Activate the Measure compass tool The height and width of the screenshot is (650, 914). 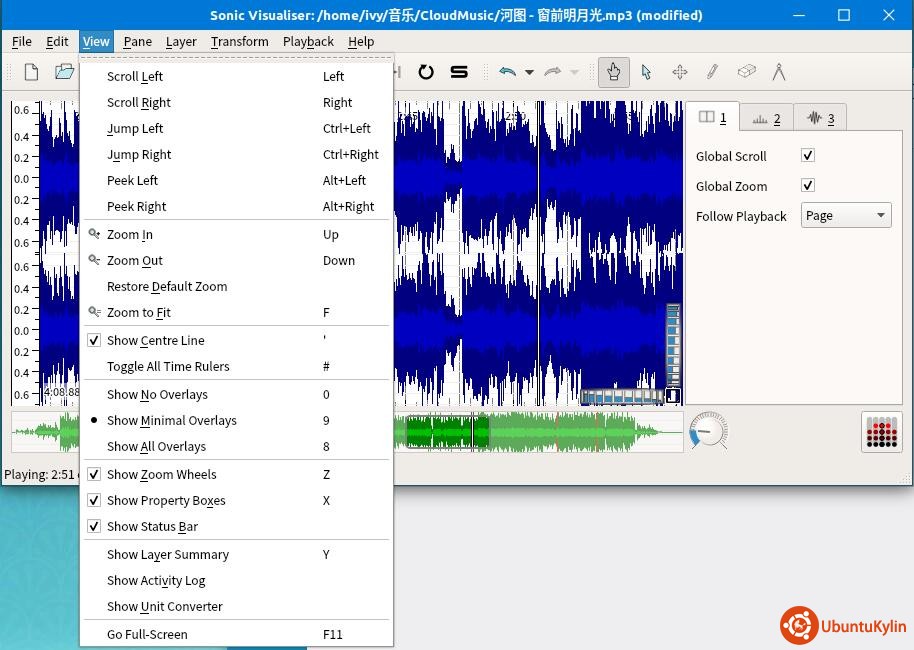pyautogui.click(x=779, y=72)
